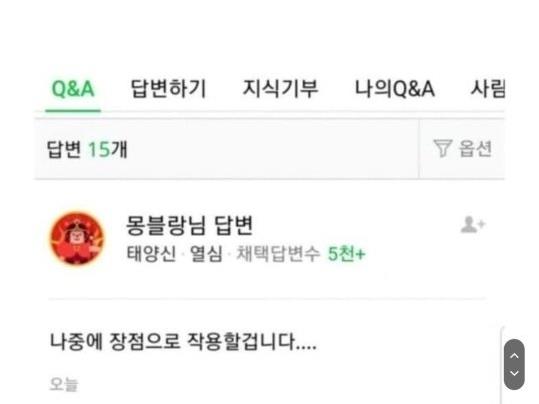Open the 옵션 text label
This screenshot has height=404, width=539.
[475, 149]
